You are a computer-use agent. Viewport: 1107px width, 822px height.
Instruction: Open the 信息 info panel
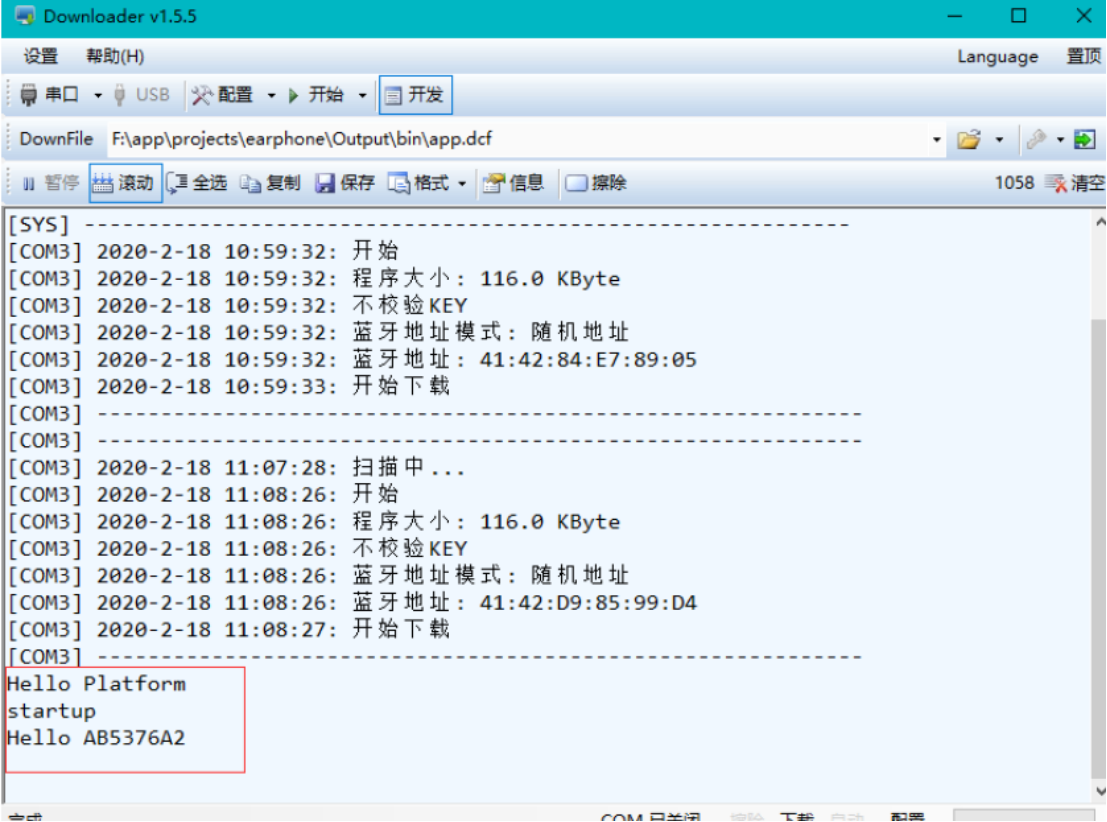tap(513, 184)
